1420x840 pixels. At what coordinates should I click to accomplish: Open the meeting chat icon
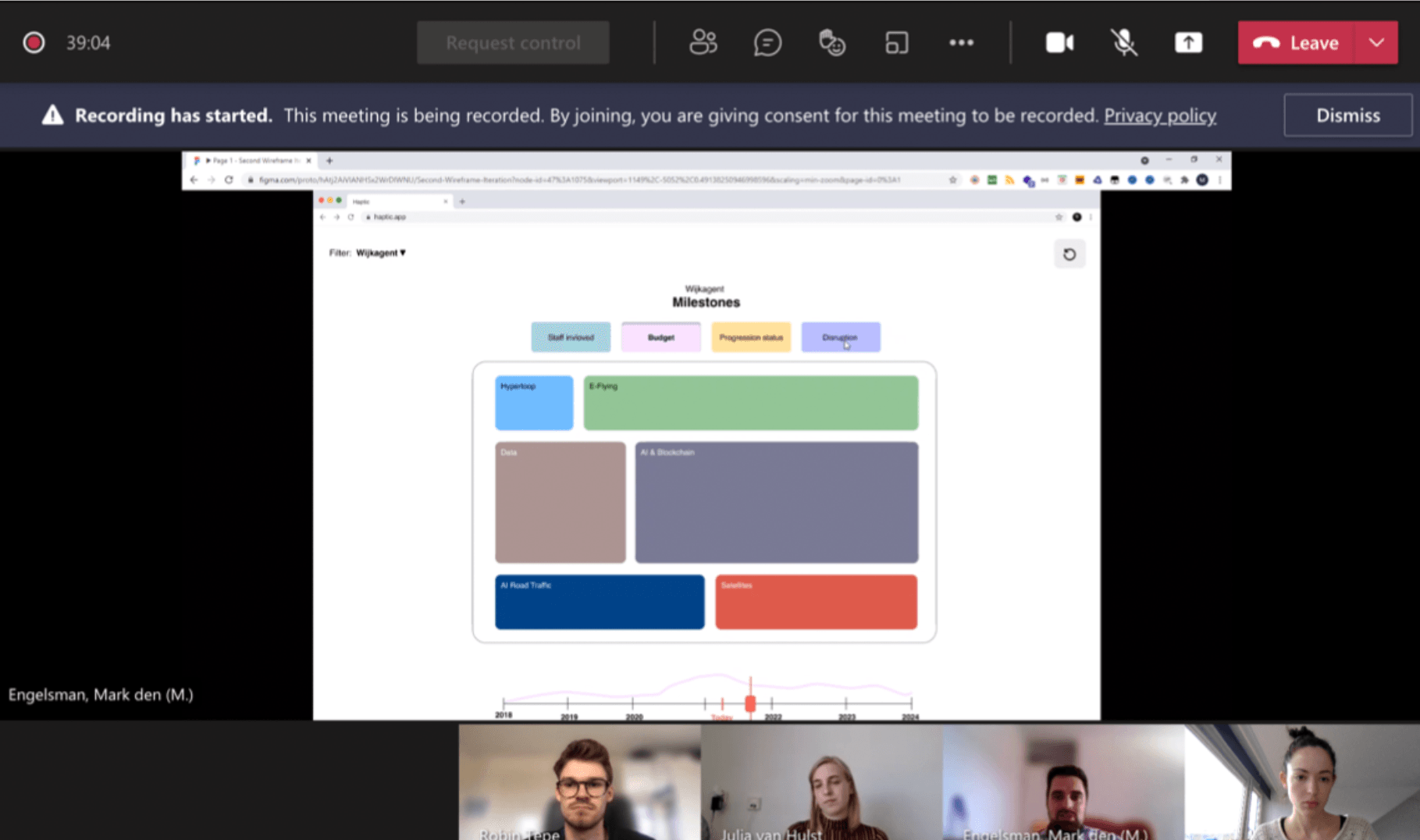[x=767, y=43]
